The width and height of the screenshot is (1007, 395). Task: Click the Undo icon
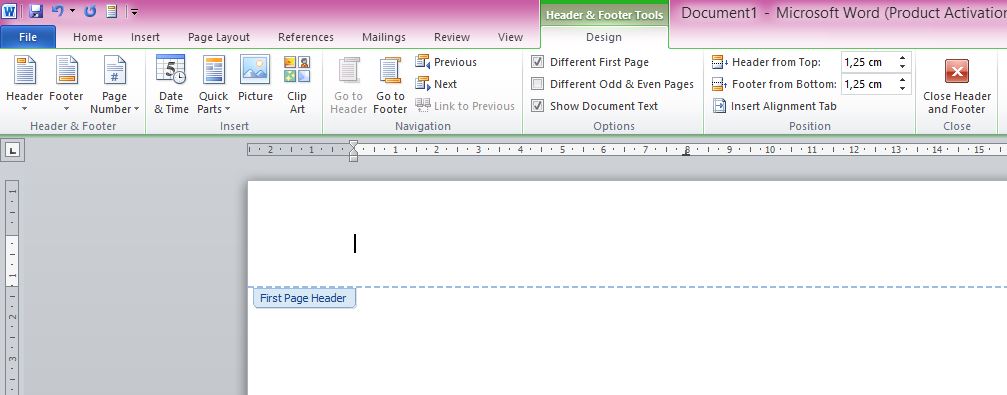[x=57, y=11]
